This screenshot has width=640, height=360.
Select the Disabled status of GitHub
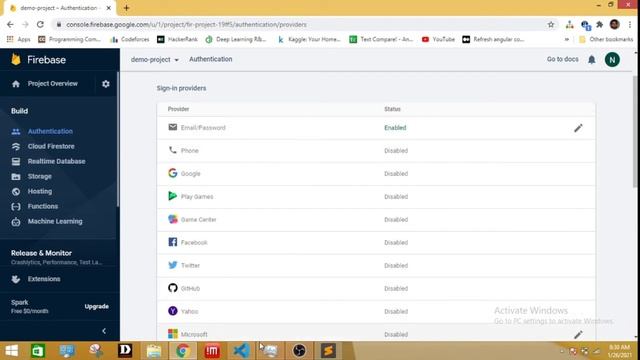396,289
